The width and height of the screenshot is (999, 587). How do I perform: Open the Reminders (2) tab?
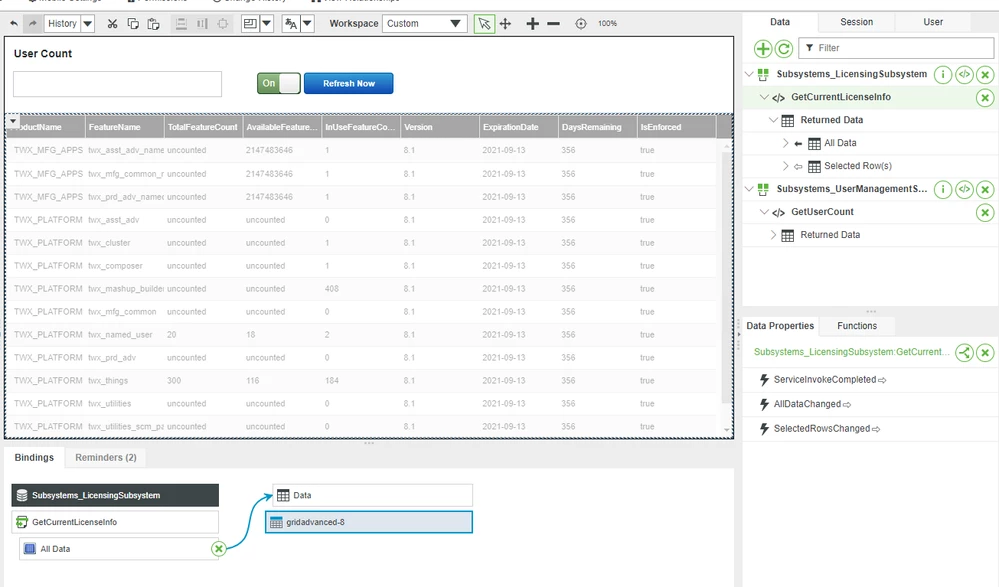[x=106, y=458]
